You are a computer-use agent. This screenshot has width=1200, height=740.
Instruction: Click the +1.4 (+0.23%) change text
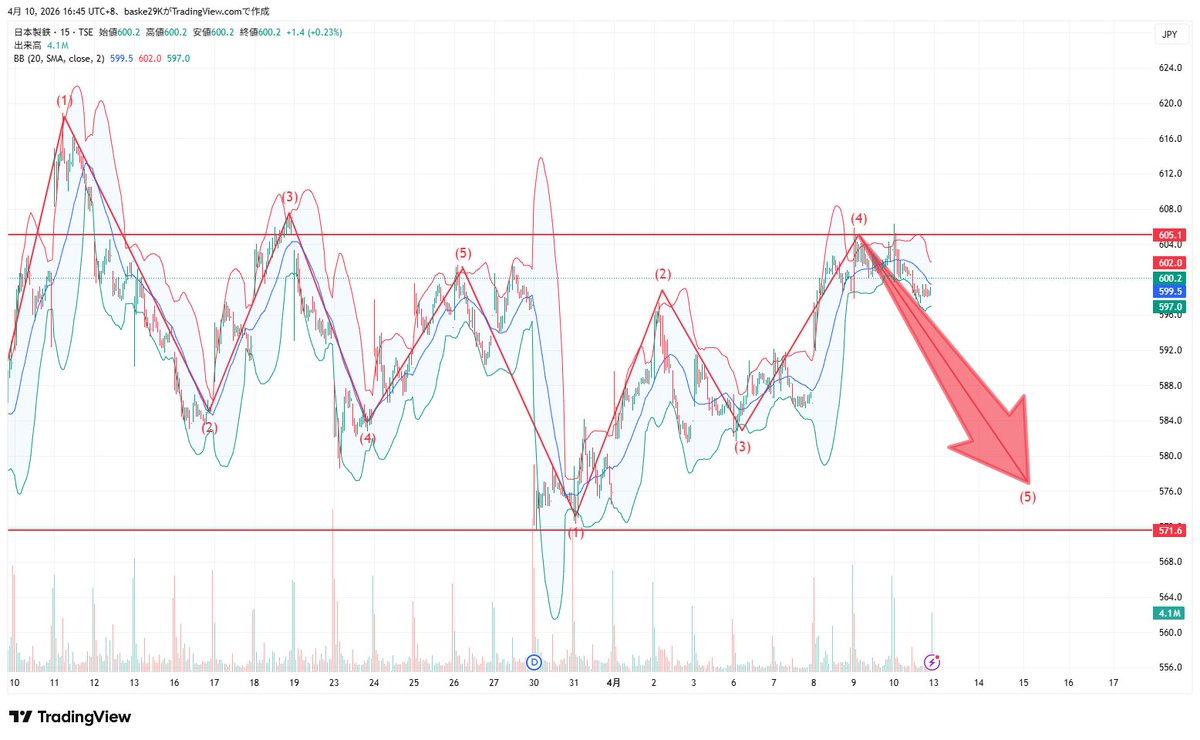(314, 33)
